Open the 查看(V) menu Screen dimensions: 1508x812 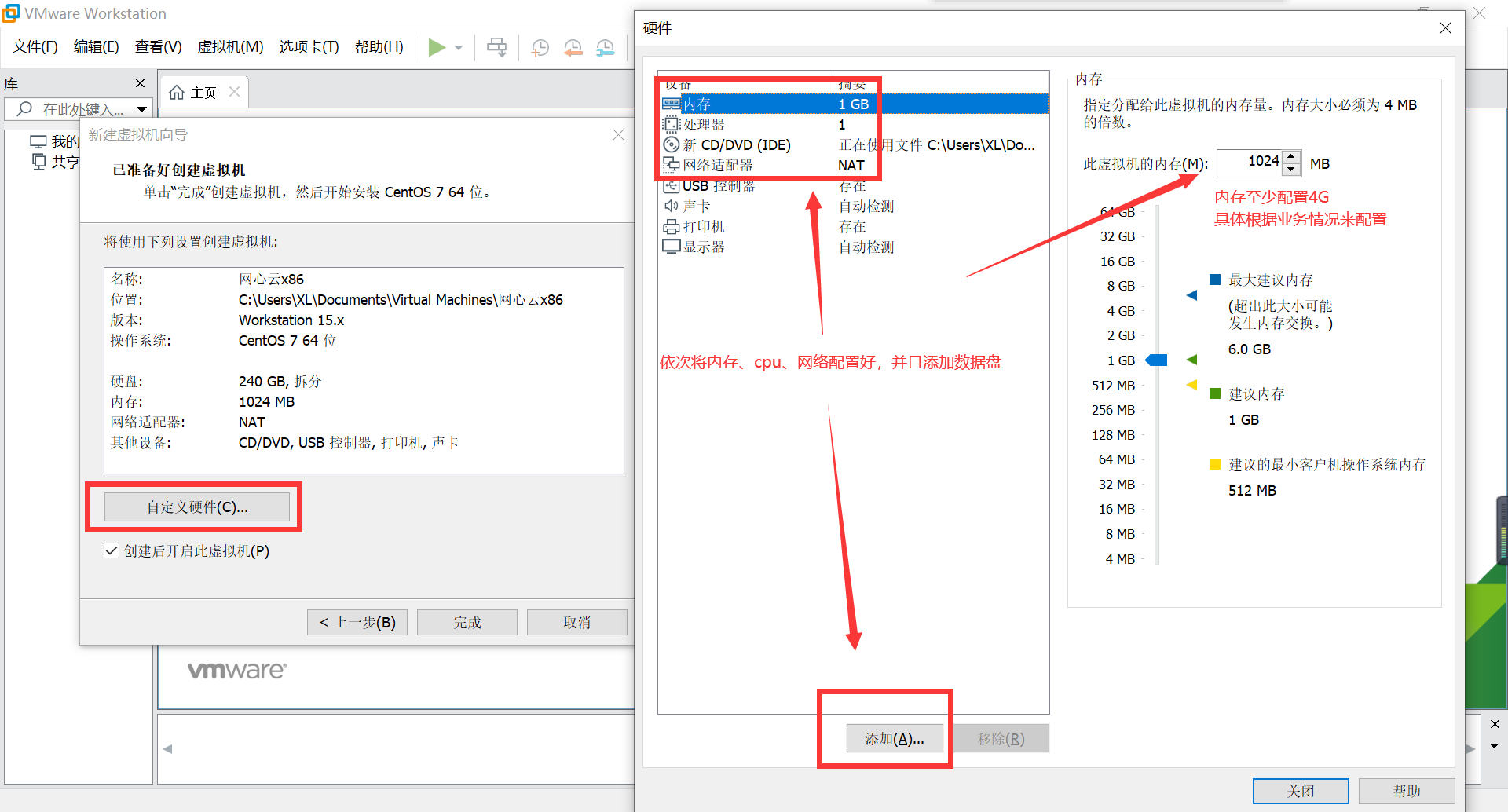tap(158, 46)
